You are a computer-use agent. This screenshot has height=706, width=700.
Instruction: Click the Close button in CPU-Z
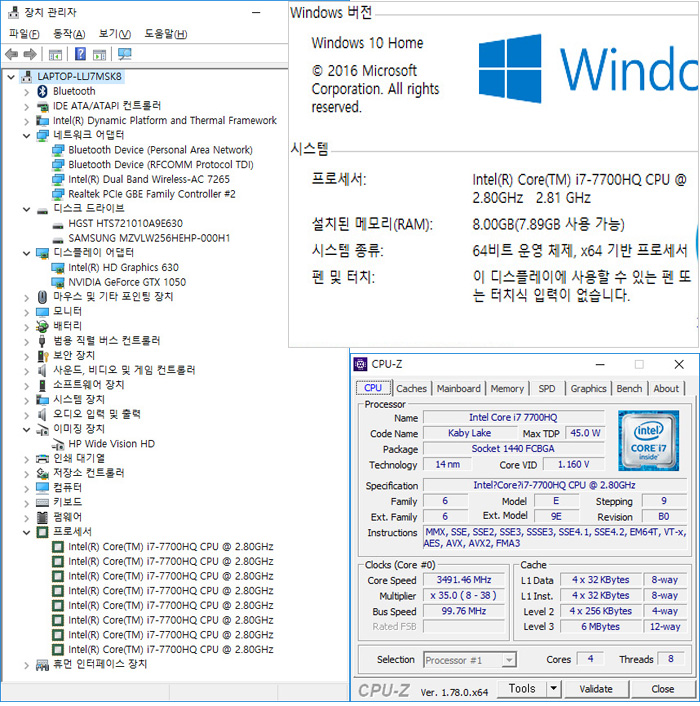click(x=662, y=688)
